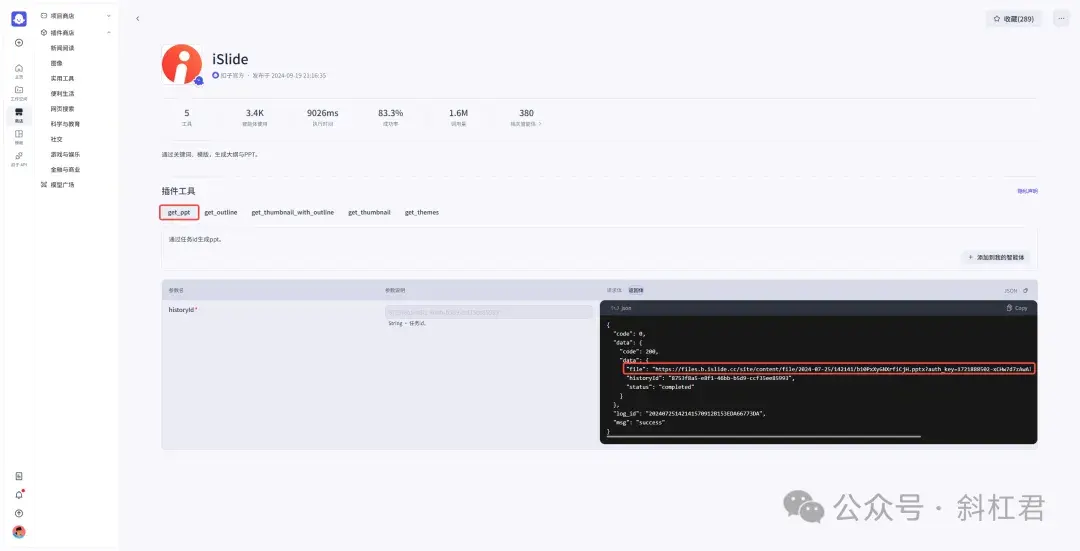Switch to the get_themes tool tab
The width and height of the screenshot is (1080, 551).
[422, 212]
